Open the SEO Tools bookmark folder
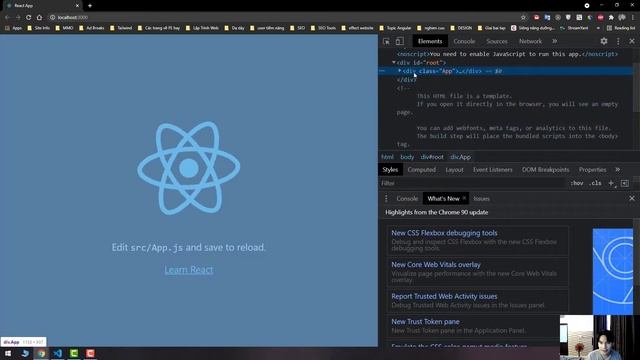 click(x=323, y=28)
